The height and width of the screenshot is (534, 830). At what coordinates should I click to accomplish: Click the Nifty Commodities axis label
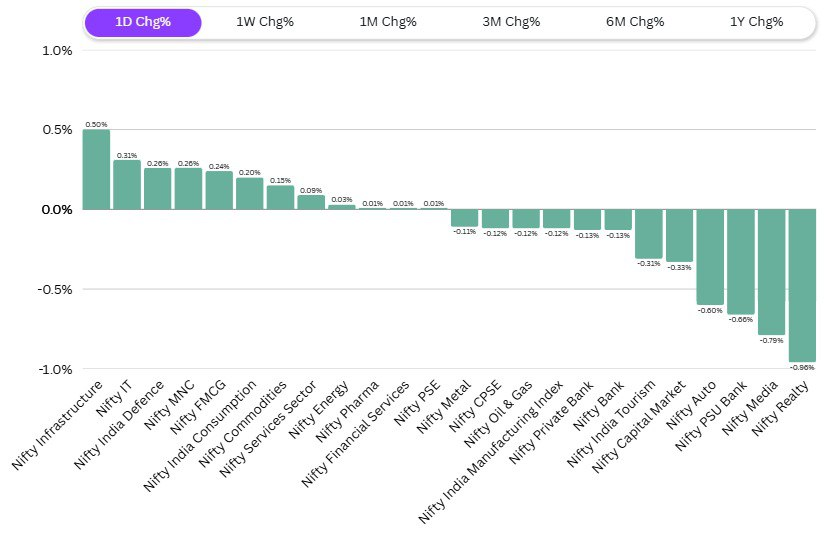click(x=243, y=423)
